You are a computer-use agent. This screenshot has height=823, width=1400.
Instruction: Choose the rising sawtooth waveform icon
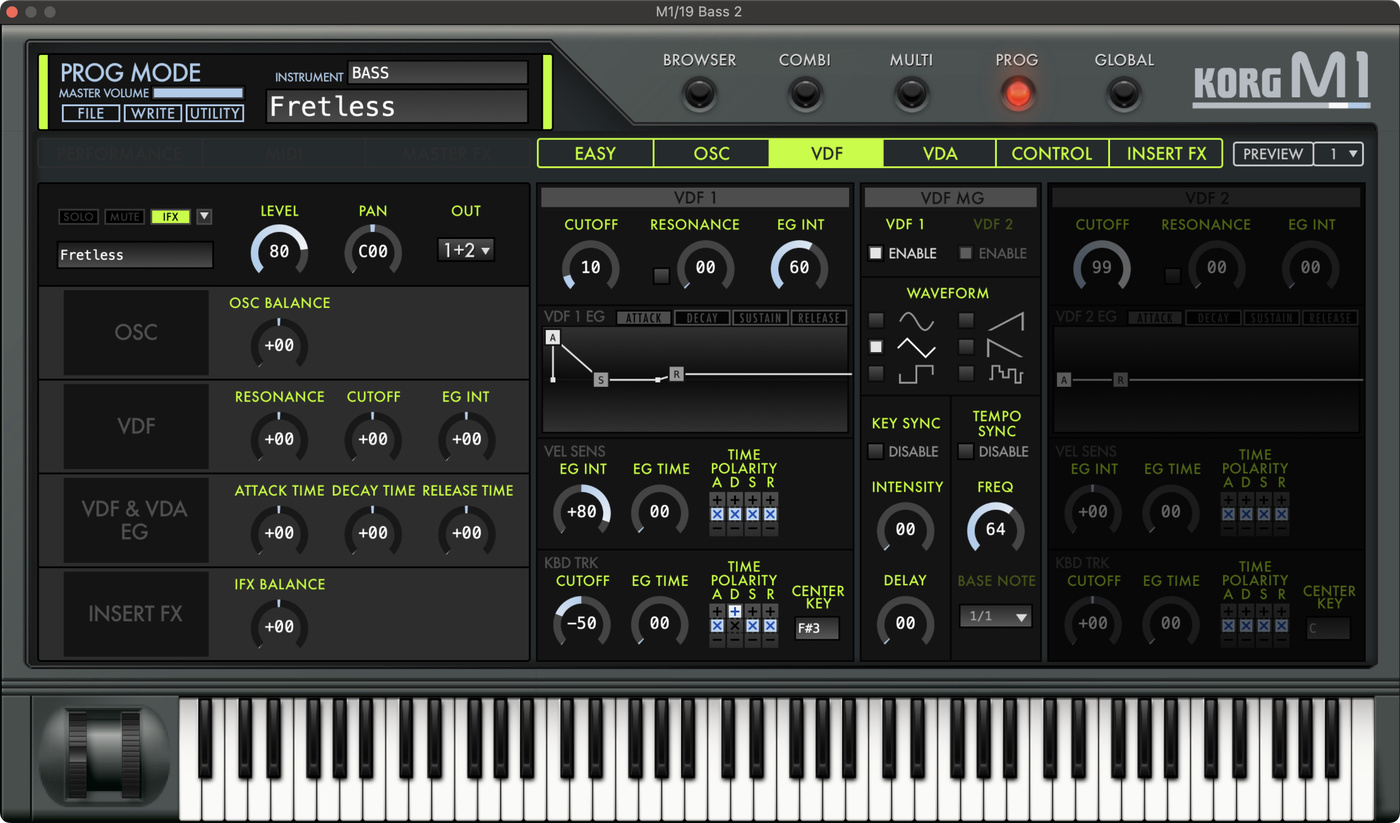click(1005, 321)
